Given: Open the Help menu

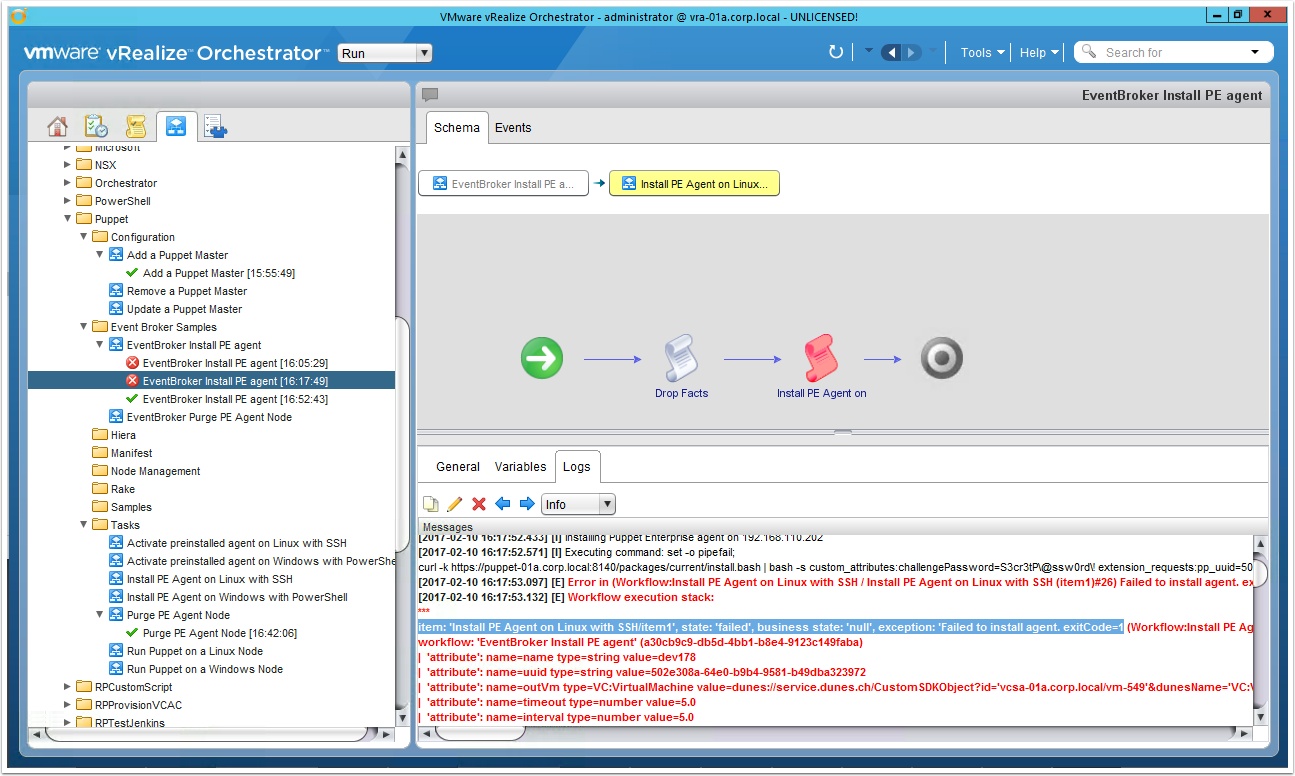Looking at the screenshot, I should click(x=1039, y=52).
